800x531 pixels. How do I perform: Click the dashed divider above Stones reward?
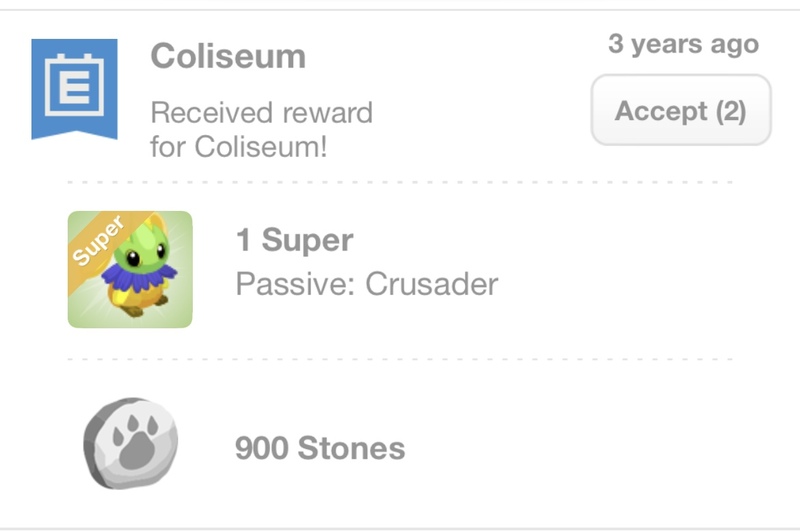400,358
